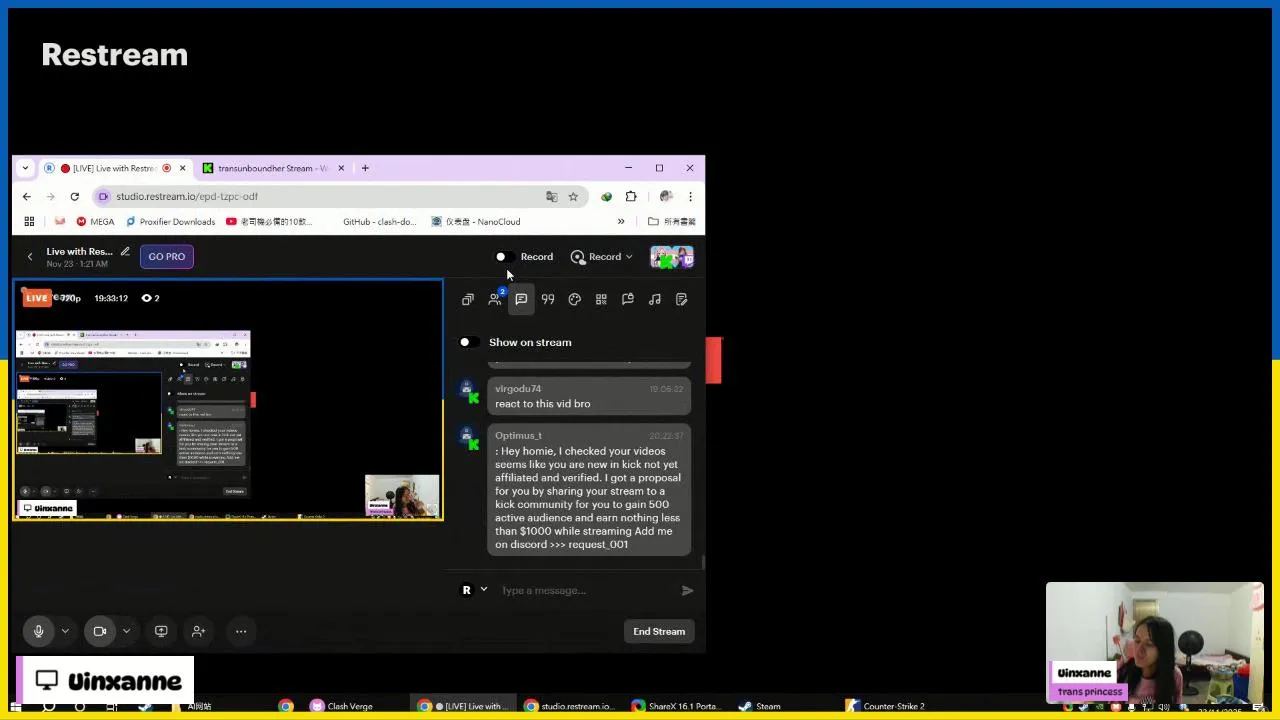Click the translate page icon

(x=551, y=197)
